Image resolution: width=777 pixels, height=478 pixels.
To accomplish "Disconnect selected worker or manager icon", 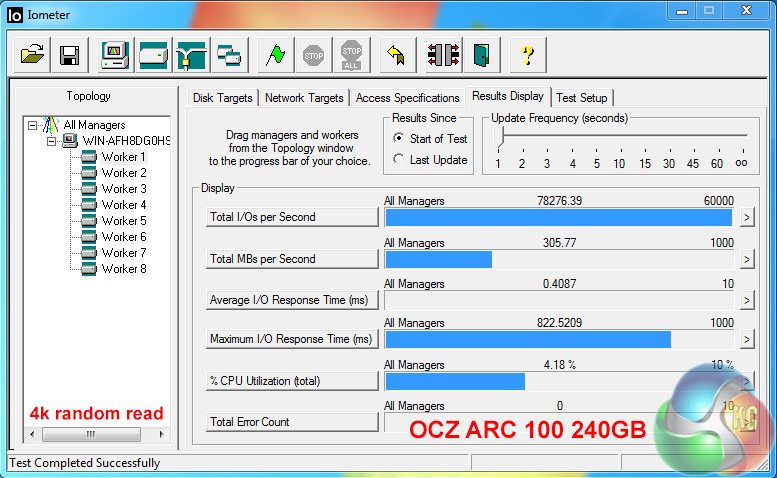I will [444, 54].
